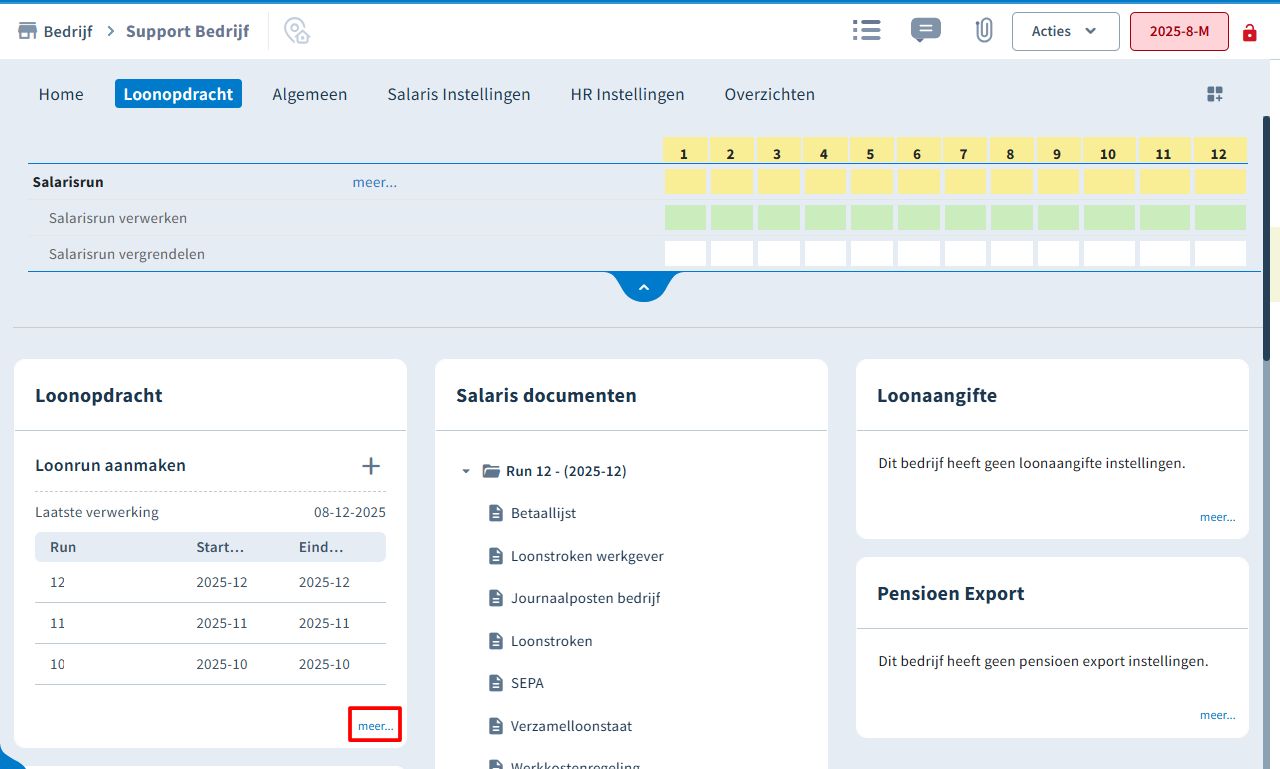The height and width of the screenshot is (769, 1280).
Task: Open the Loonstroken werkgever document
Action: pos(587,556)
